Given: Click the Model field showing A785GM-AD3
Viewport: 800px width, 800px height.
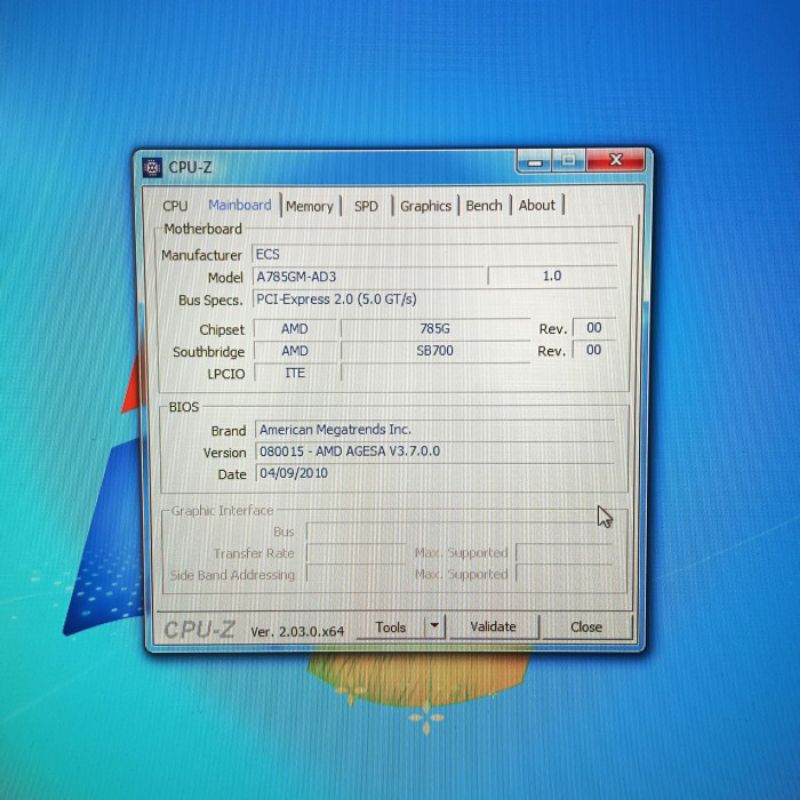Looking at the screenshot, I should (x=368, y=276).
